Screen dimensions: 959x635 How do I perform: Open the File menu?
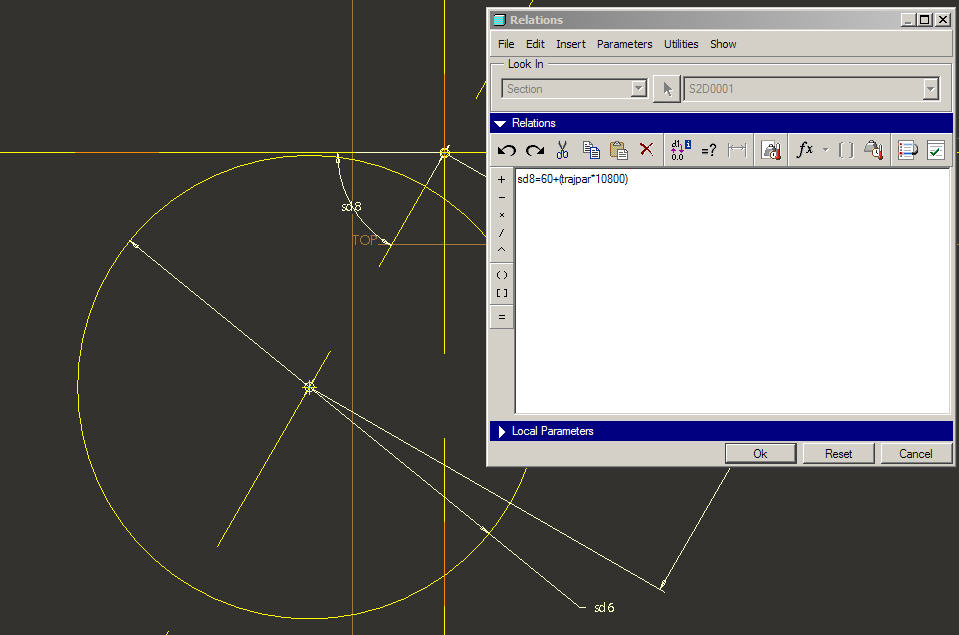click(x=506, y=44)
